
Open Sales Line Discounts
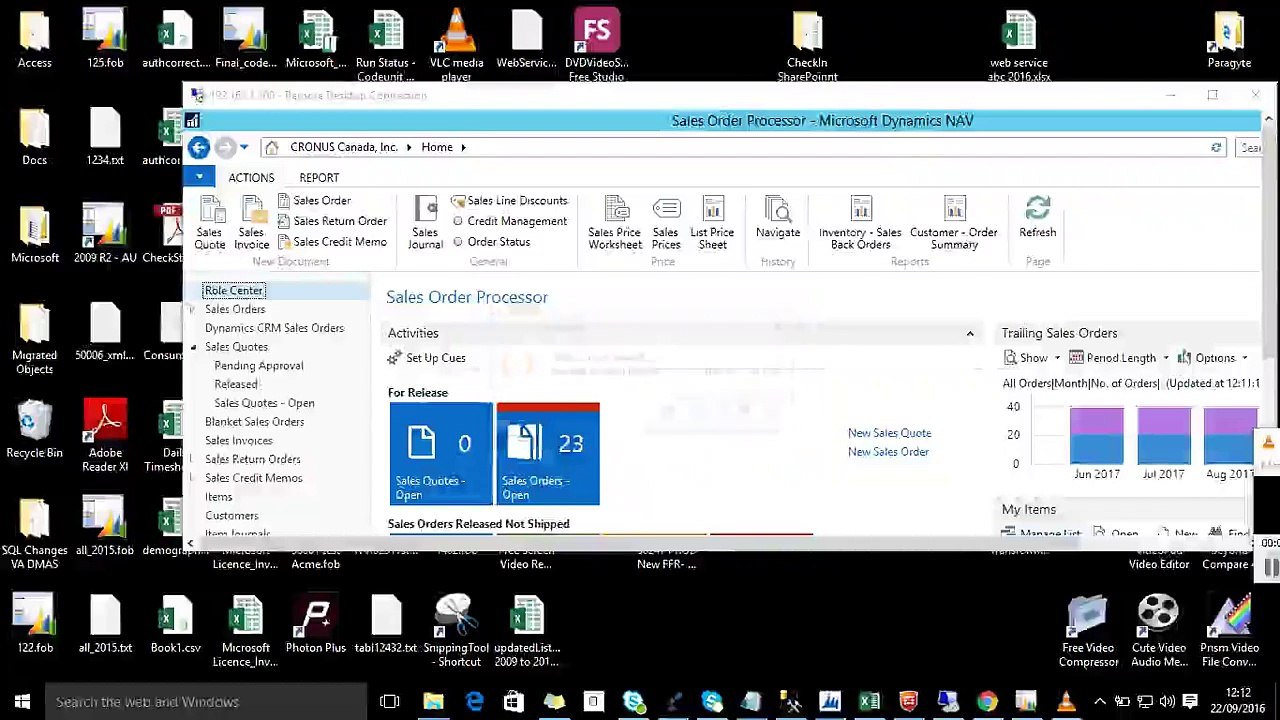(509, 200)
